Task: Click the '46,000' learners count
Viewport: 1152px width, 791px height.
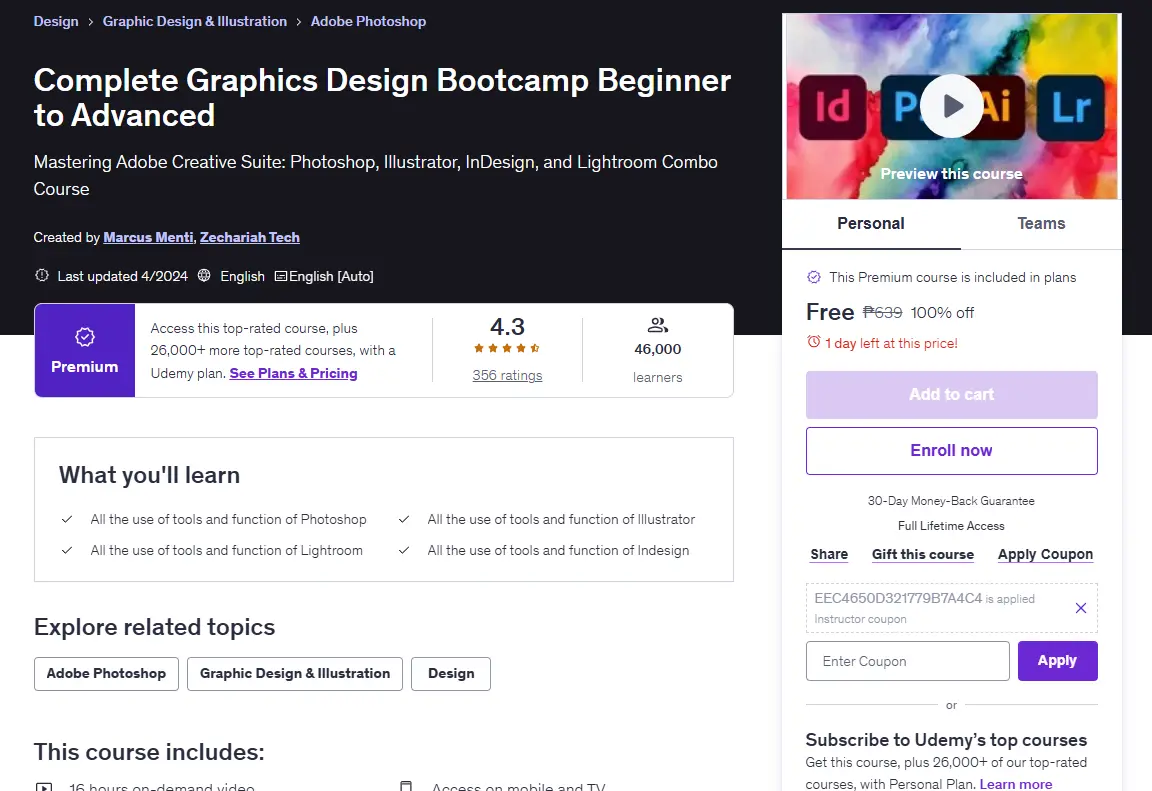Action: pos(658,350)
